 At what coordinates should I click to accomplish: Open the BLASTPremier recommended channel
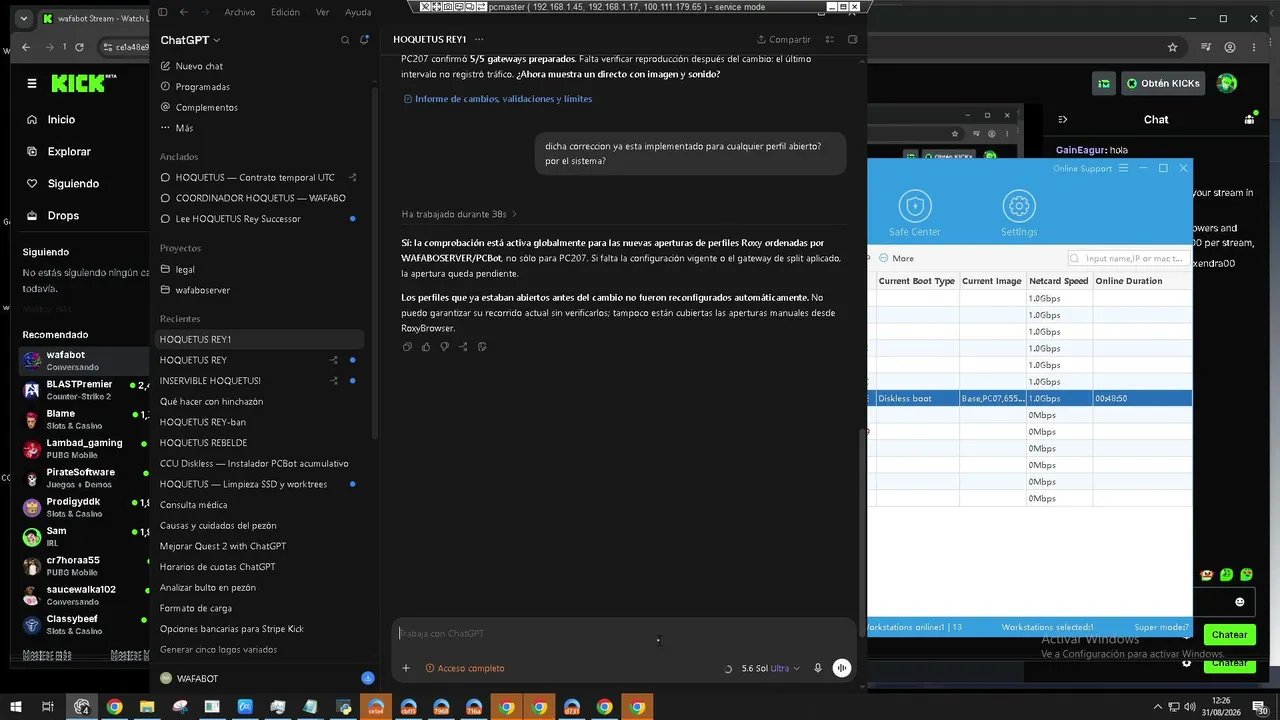click(84, 389)
